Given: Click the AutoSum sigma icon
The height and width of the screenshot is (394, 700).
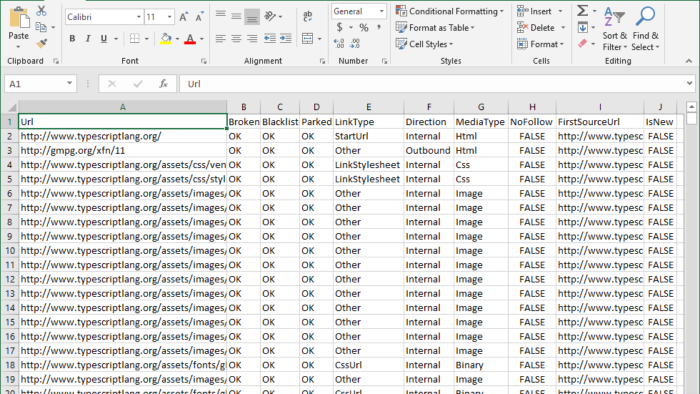Looking at the screenshot, I should tap(583, 11).
